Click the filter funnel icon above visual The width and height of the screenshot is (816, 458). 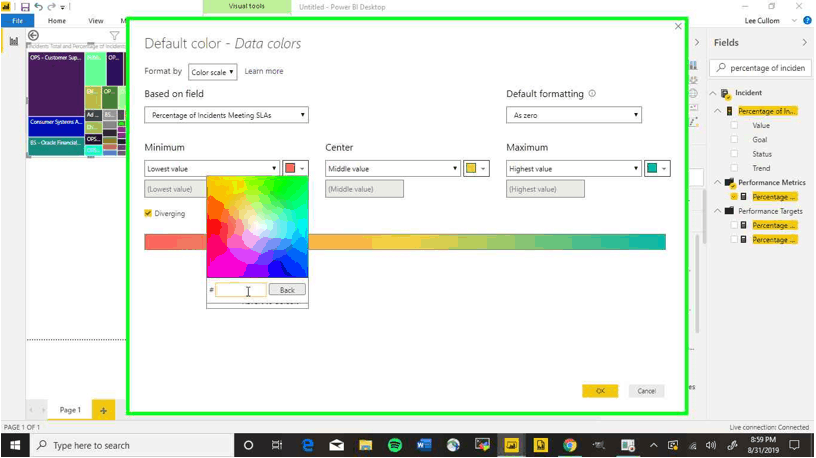pos(114,36)
